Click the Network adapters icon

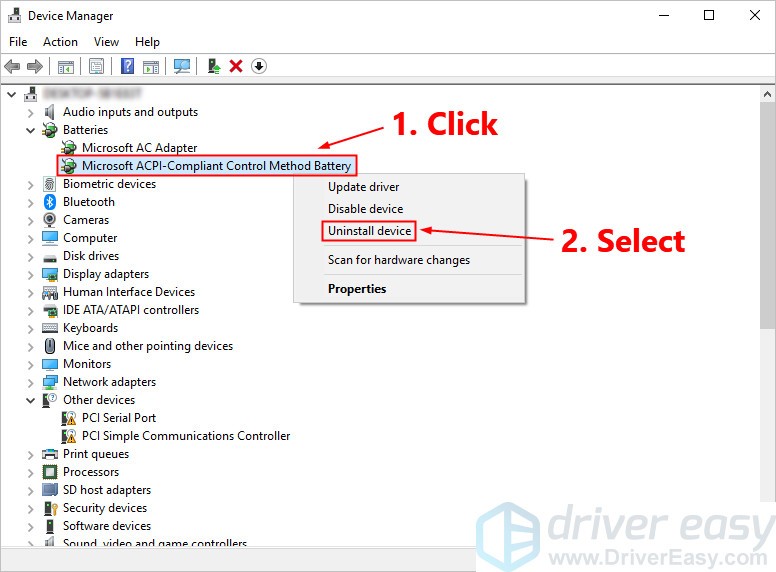click(50, 382)
